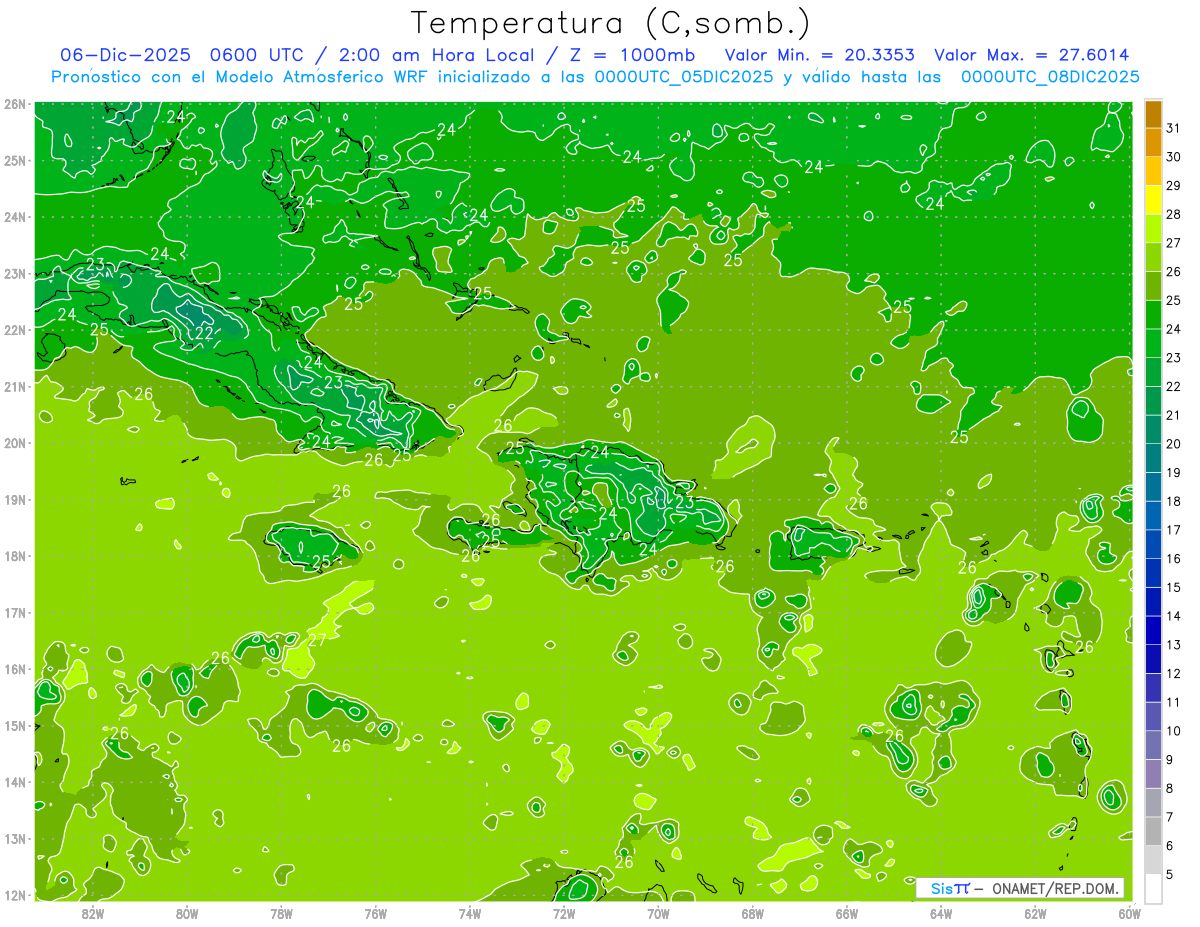Click the '11' color scale label
Image resolution: width=1200 pixels, height=927 pixels.
(1173, 702)
